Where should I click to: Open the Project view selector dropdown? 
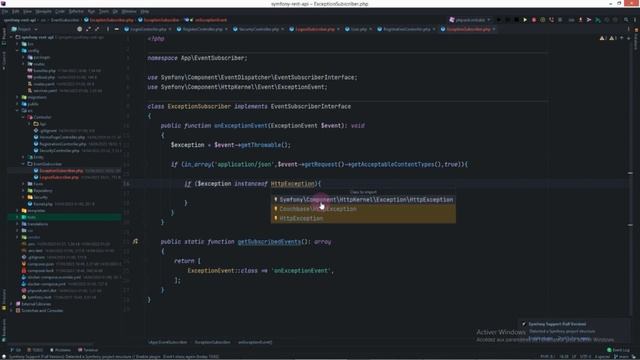(24, 29)
